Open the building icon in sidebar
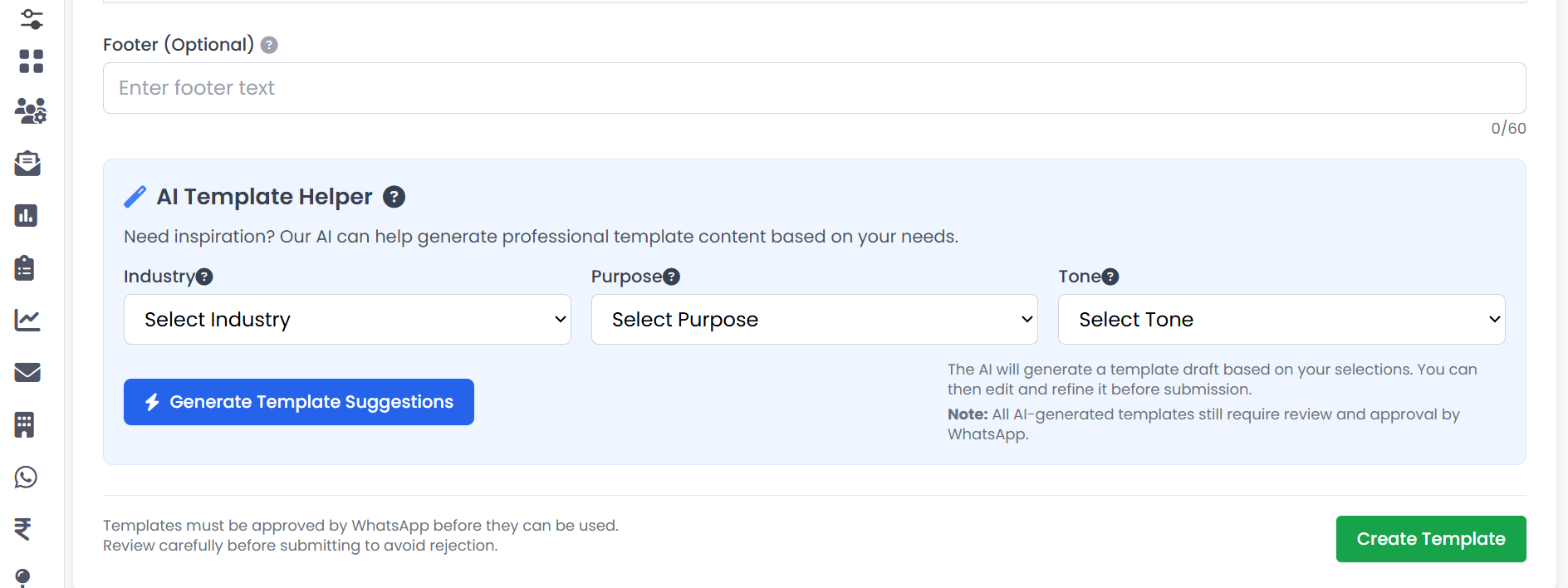The image size is (1568, 588). coord(25,424)
